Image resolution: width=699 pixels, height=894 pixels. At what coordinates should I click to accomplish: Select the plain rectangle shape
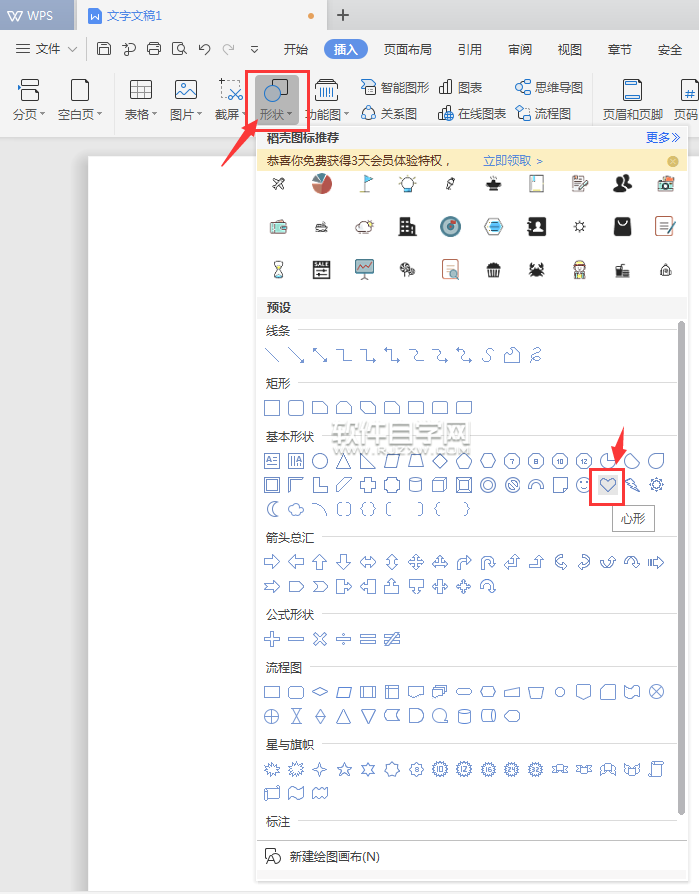pos(272,408)
